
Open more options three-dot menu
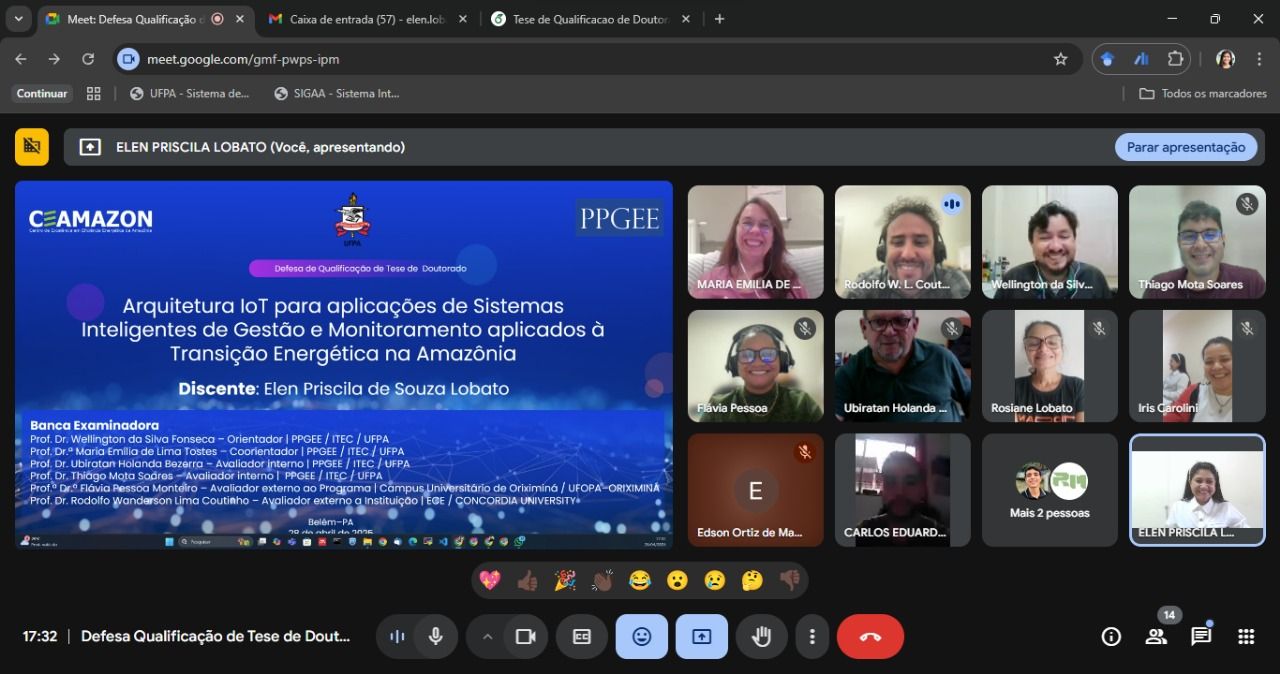coord(812,637)
